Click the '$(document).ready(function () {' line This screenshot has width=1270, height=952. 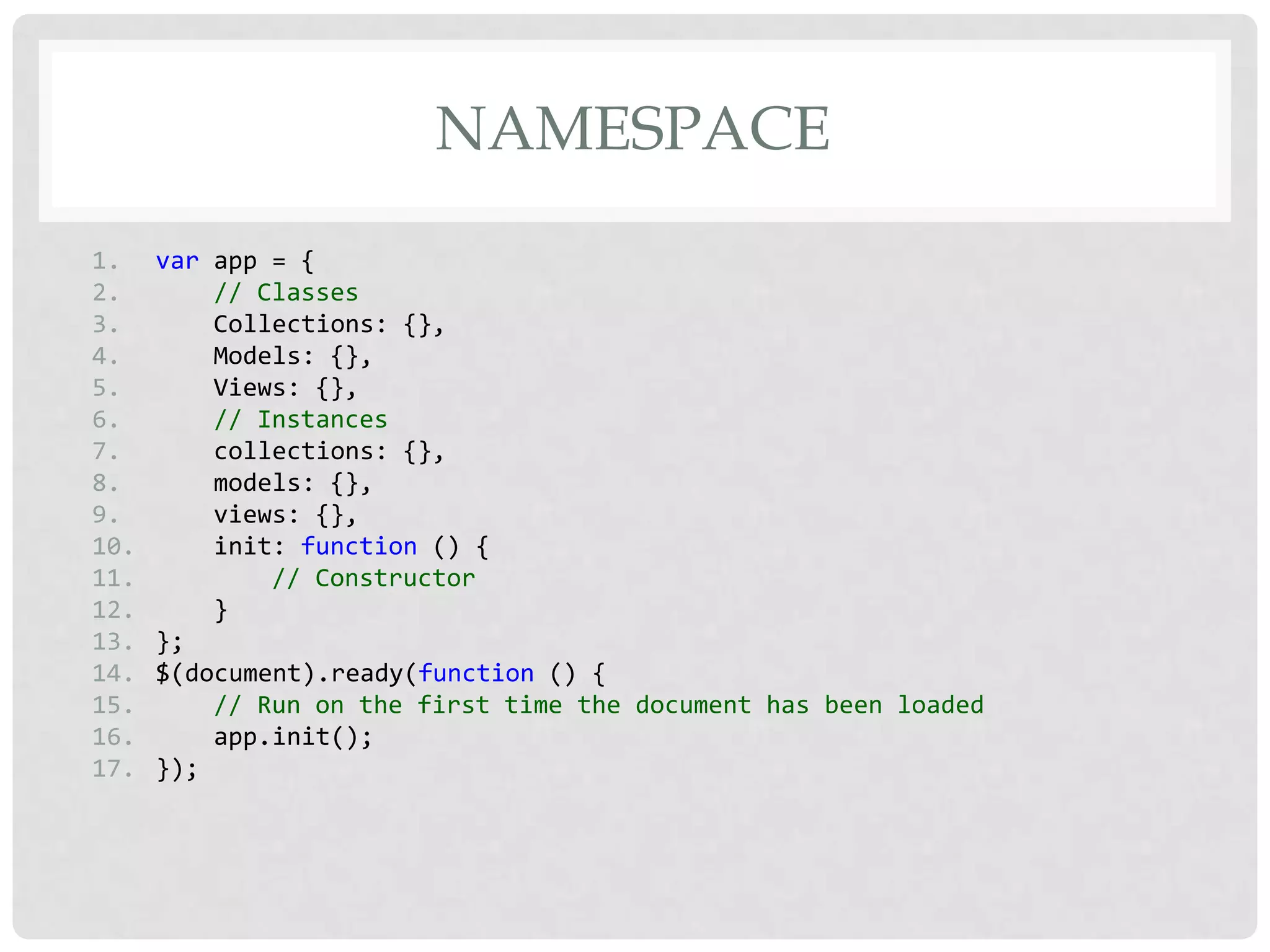[380, 674]
